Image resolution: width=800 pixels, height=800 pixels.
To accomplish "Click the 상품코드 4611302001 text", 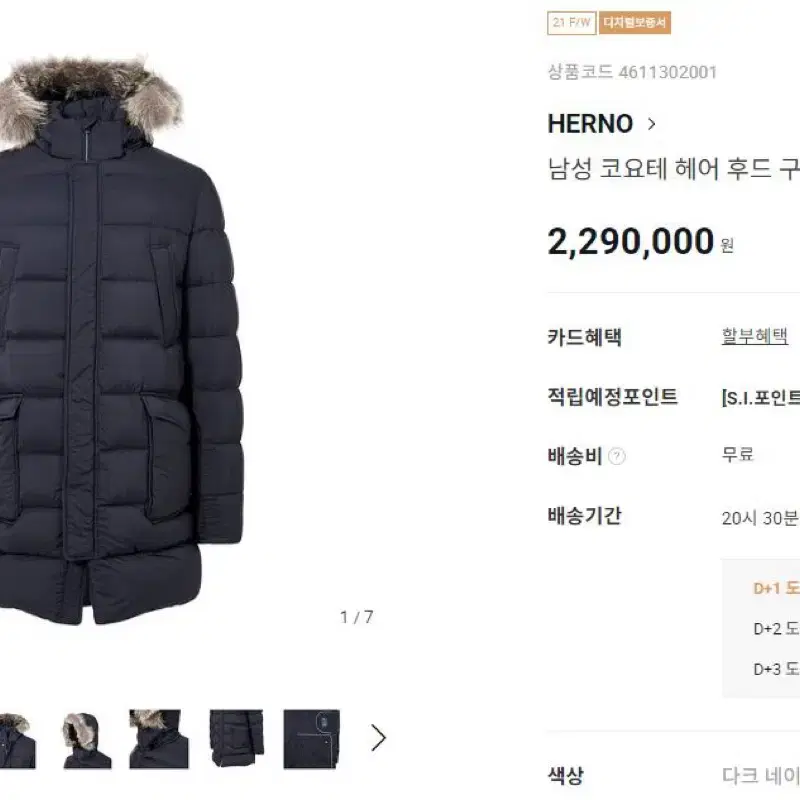I will [x=632, y=72].
